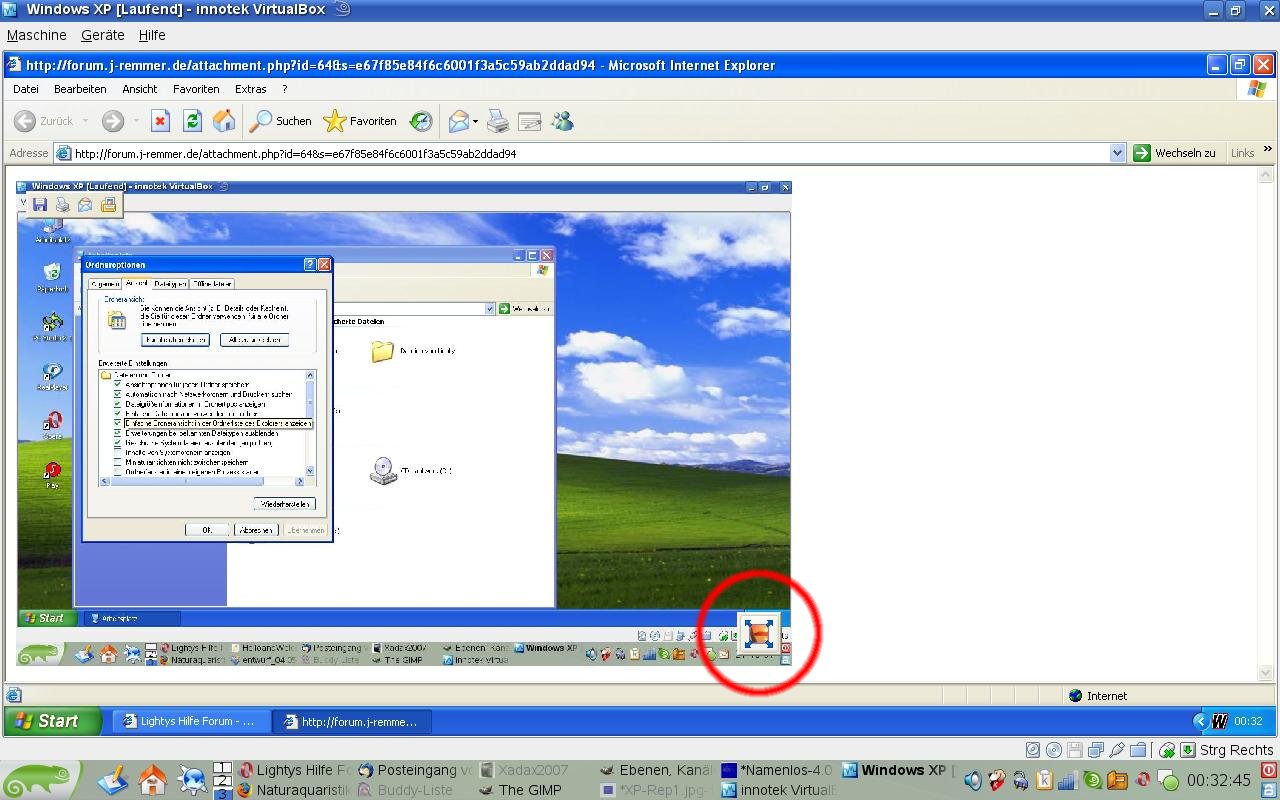
Task: Click the Windows XP tray W icon
Action: click(1219, 721)
